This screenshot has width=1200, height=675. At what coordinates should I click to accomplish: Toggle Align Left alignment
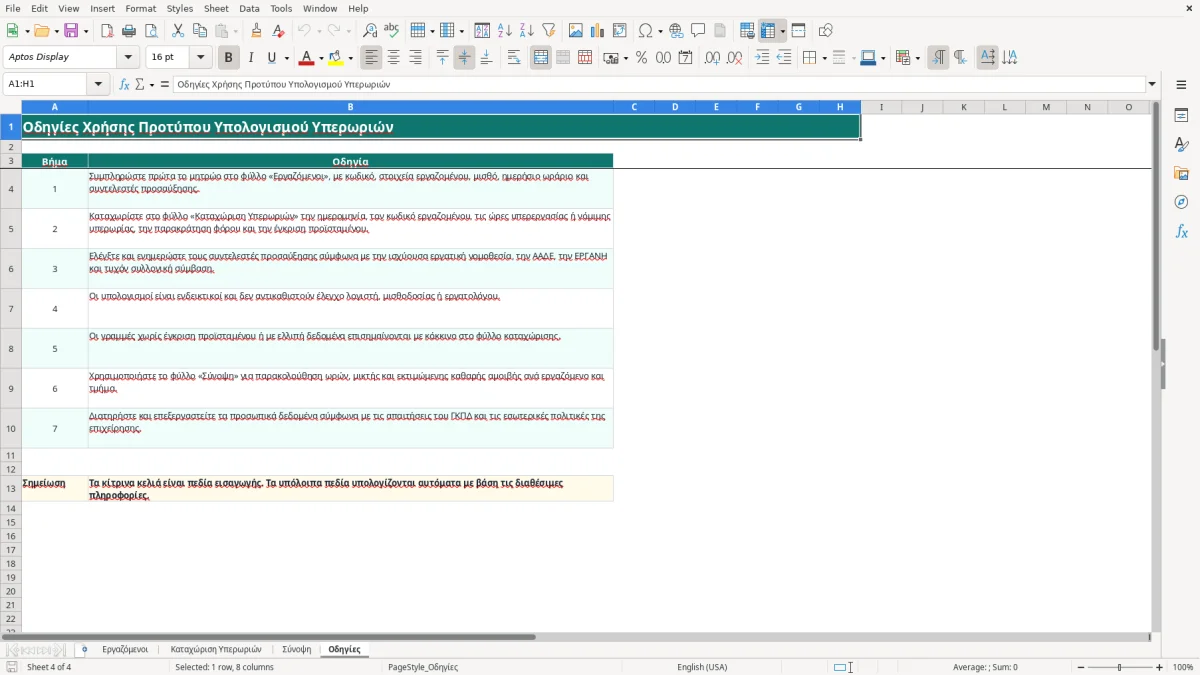click(372, 58)
